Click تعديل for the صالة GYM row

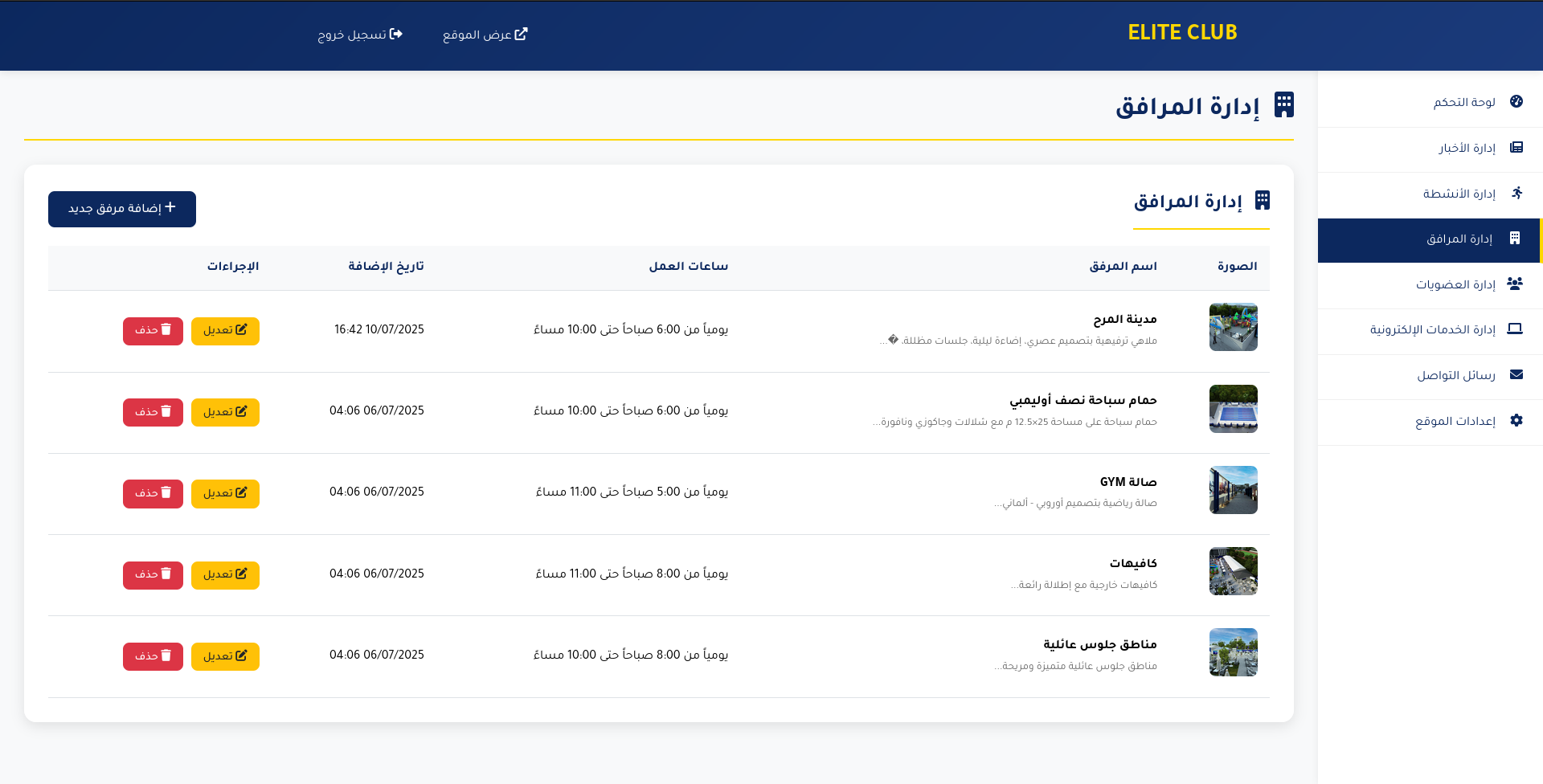point(225,493)
